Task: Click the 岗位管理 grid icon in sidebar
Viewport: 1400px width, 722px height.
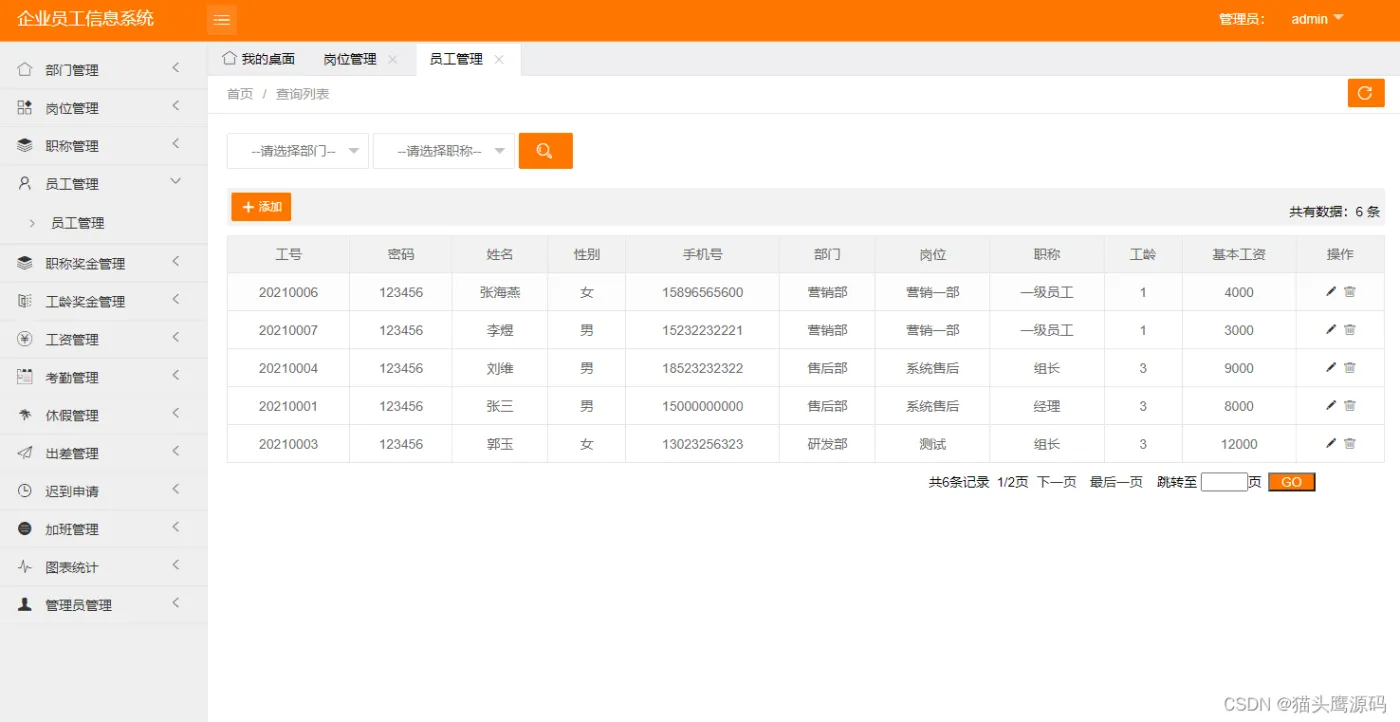Action: point(25,107)
